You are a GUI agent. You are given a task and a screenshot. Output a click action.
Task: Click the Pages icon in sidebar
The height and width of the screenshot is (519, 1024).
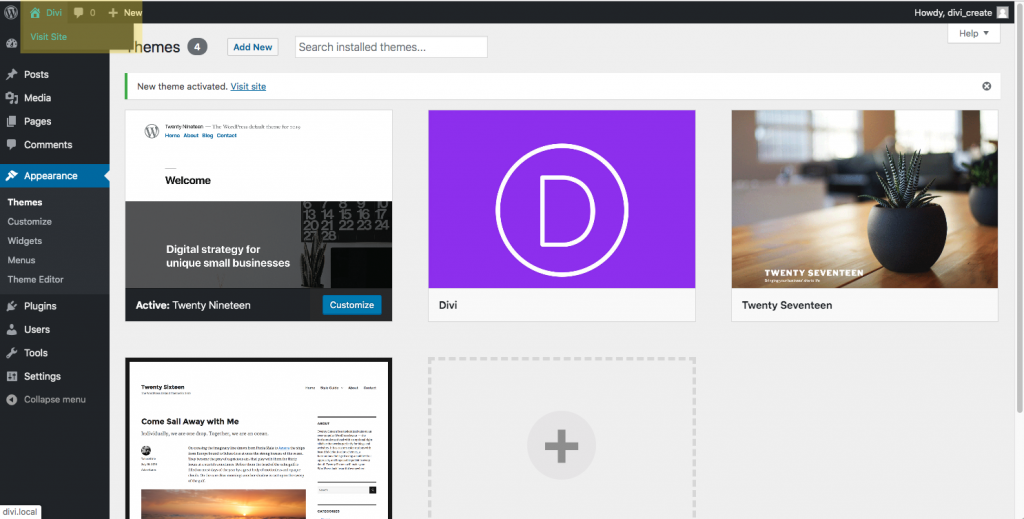[11, 121]
